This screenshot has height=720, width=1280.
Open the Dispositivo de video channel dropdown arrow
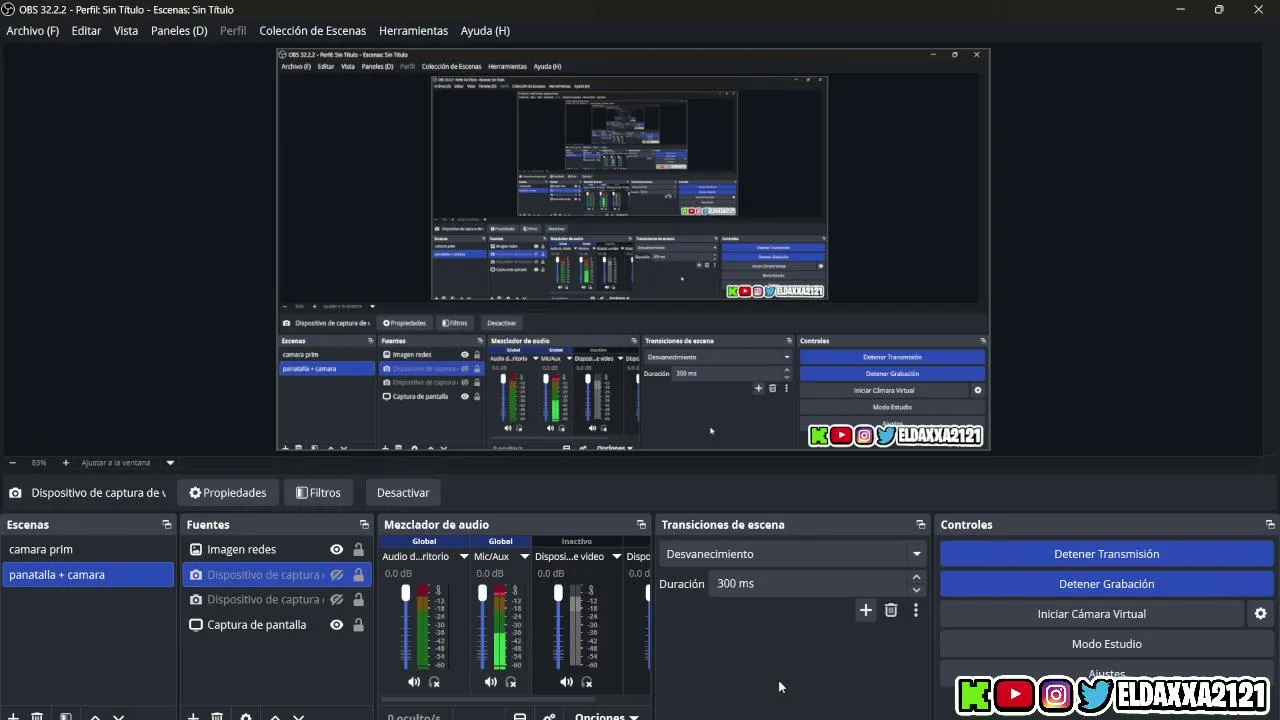tap(616, 557)
